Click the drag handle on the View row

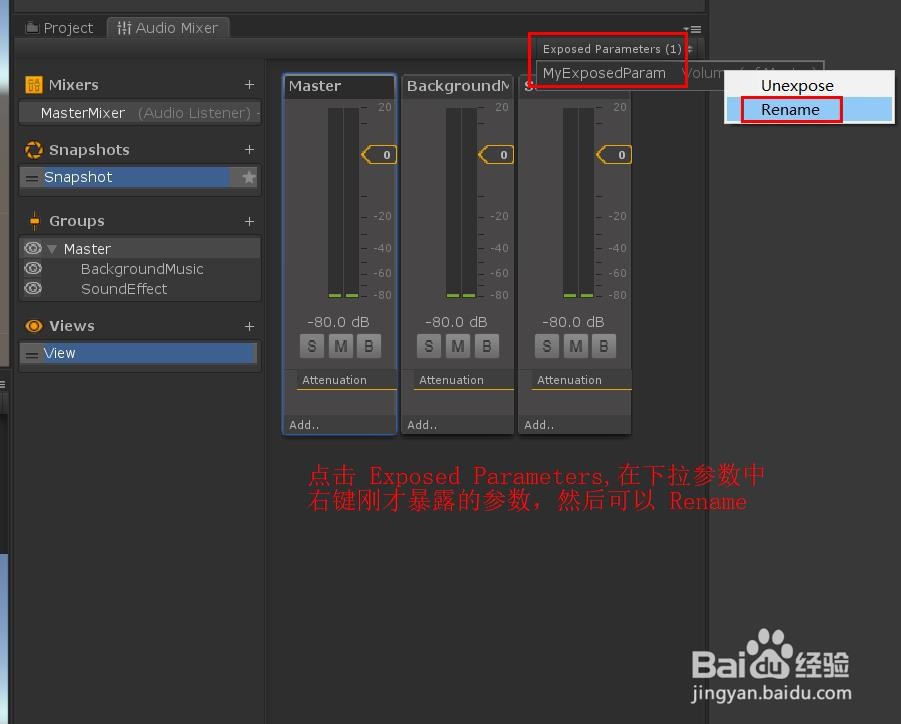(x=32, y=355)
